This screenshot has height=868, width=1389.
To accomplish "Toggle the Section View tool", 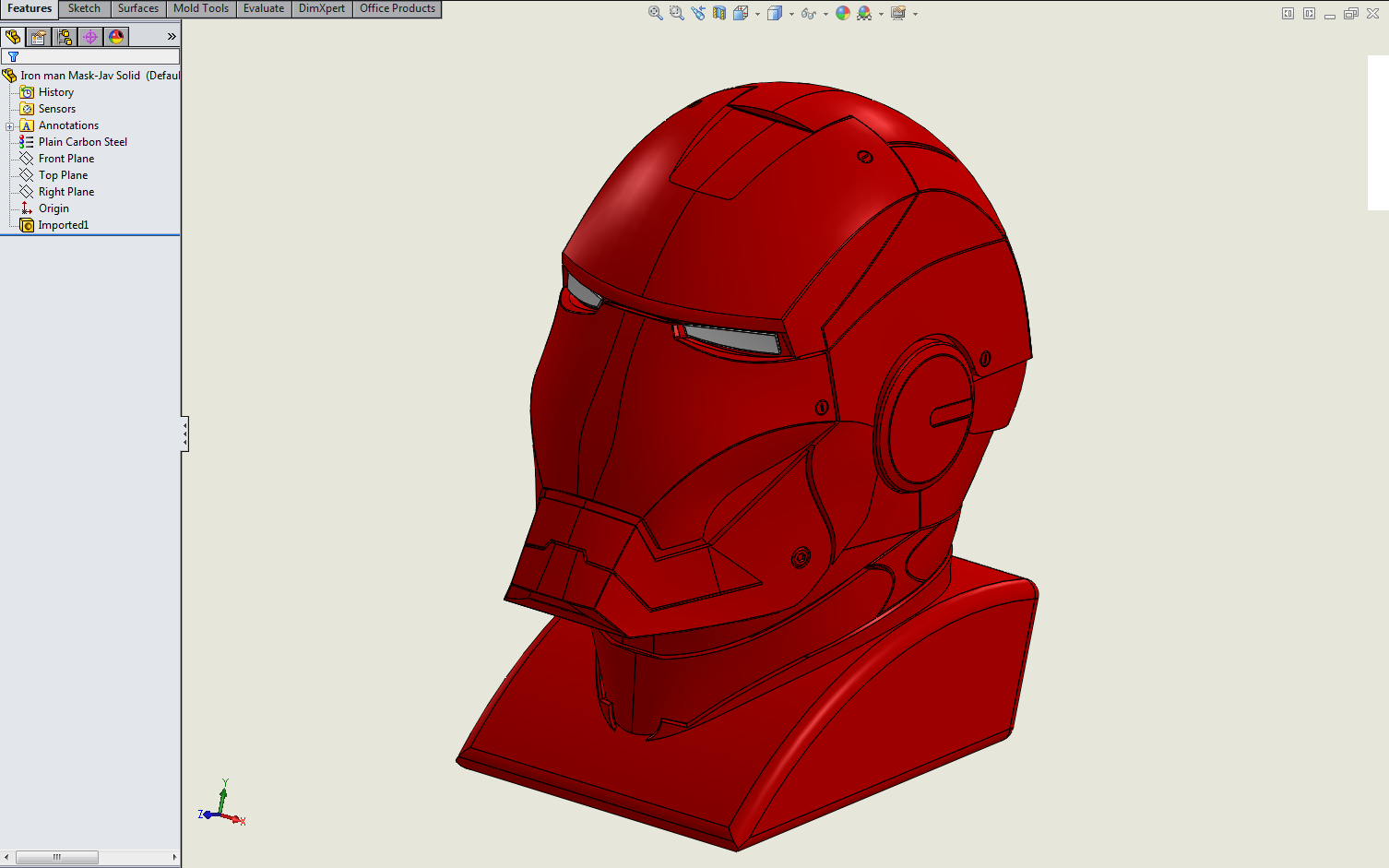I will (x=718, y=13).
